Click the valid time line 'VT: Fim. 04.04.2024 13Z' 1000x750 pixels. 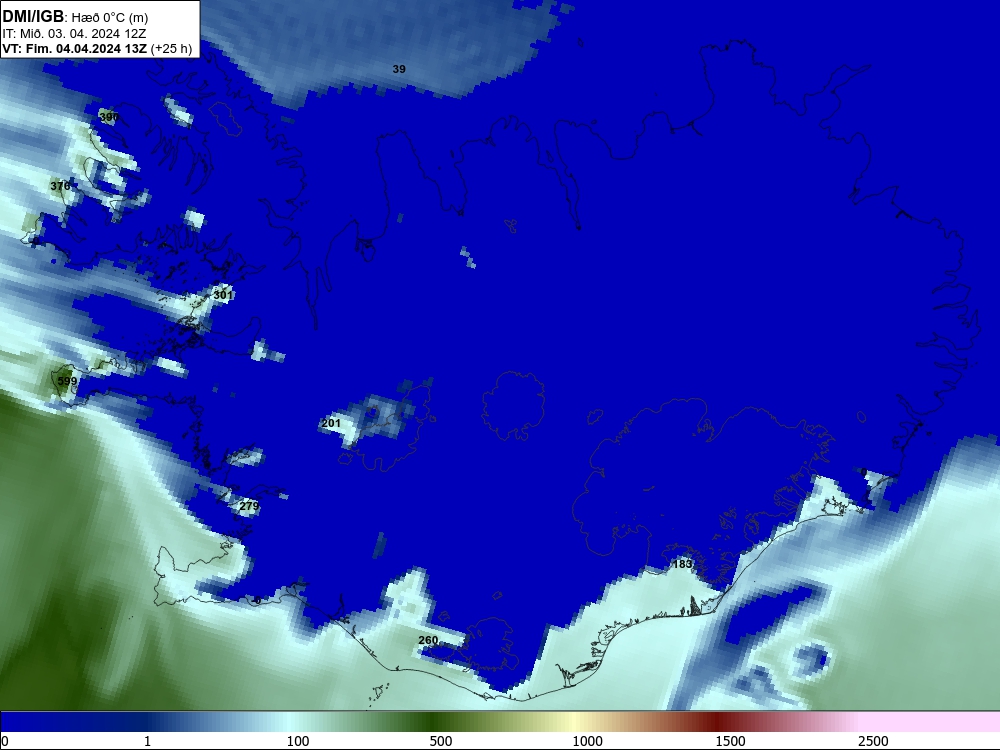pyautogui.click(x=75, y=49)
